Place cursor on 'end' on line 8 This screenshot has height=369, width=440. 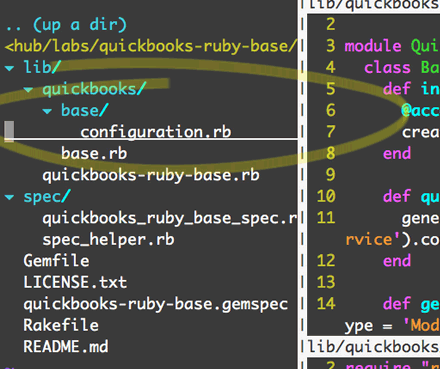(x=397, y=154)
